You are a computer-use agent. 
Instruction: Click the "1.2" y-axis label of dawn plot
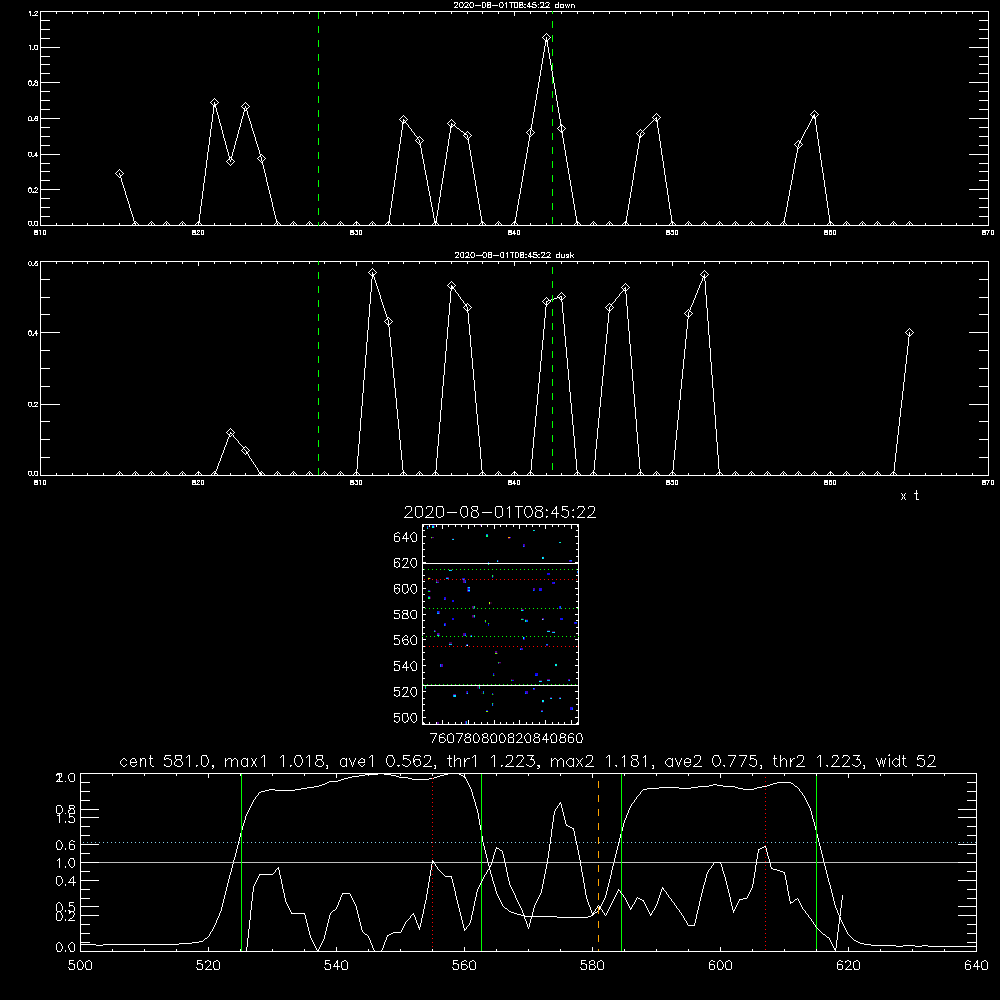tap(34, 13)
